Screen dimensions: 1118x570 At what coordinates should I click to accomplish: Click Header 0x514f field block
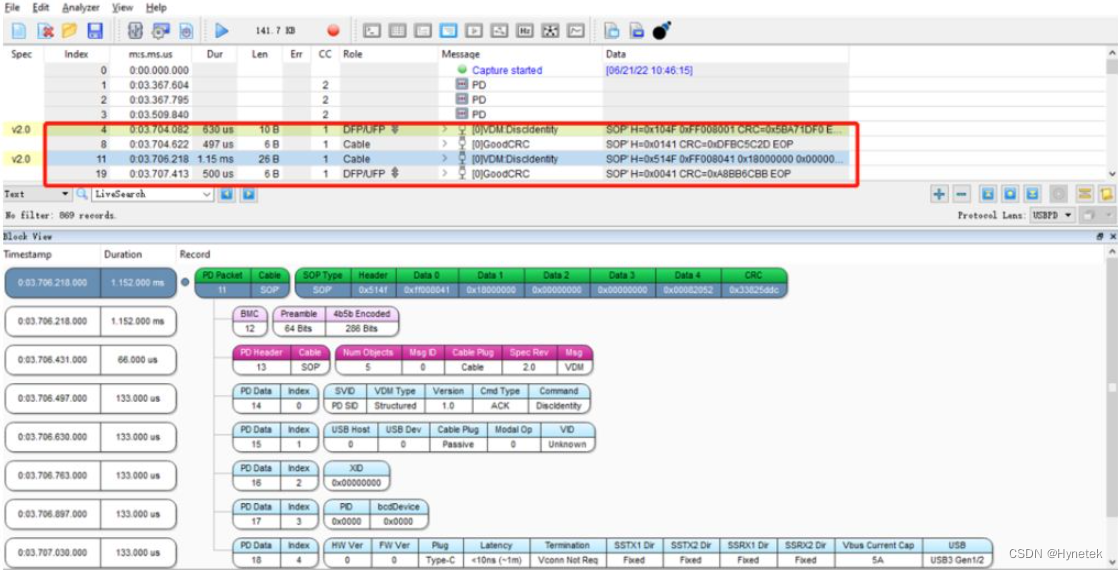(x=372, y=283)
